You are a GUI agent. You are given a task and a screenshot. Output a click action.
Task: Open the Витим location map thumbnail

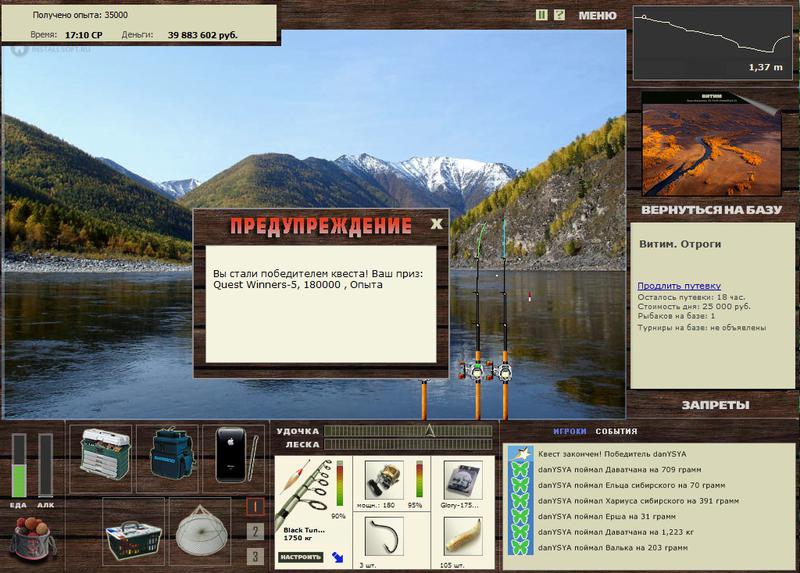[711, 144]
